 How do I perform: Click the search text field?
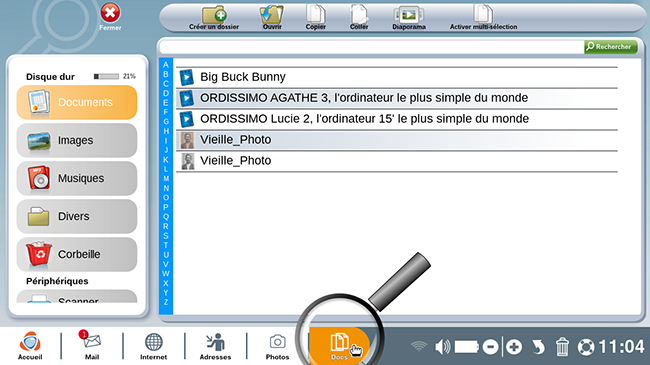tap(372, 47)
